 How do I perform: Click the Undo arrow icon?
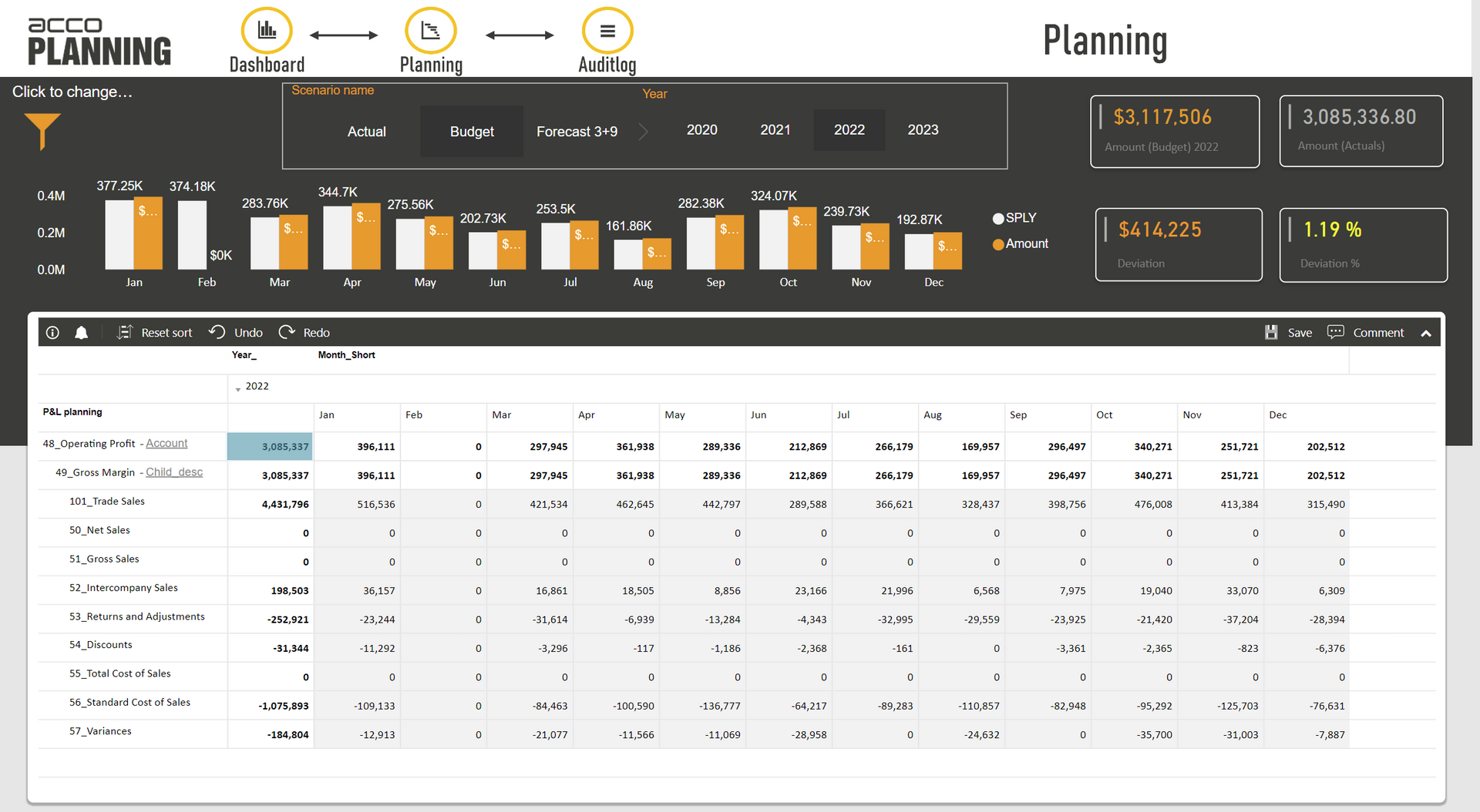coord(217,332)
